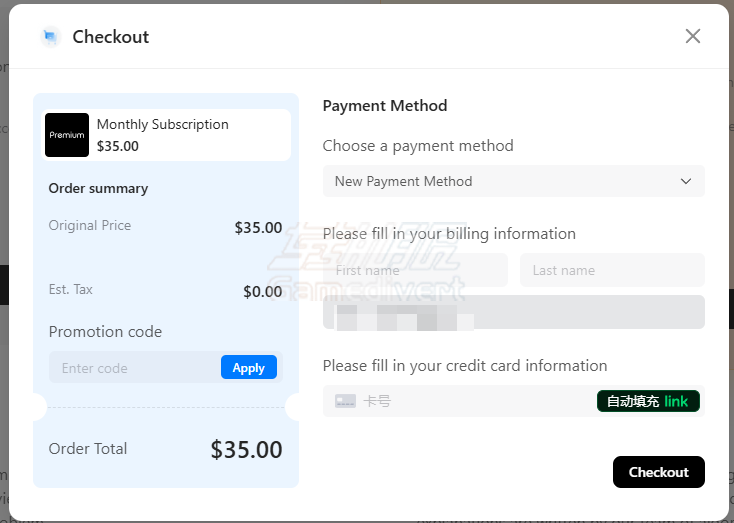The height and width of the screenshot is (523, 734).
Task: Click the Checkout logo icon in header
Action: [x=51, y=37]
